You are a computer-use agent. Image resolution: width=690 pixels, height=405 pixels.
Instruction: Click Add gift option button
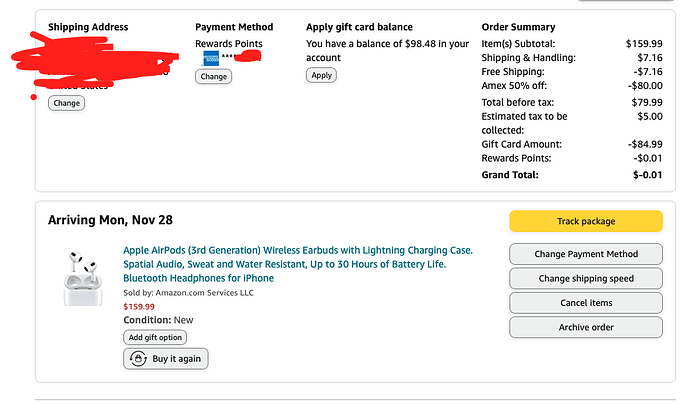click(155, 337)
